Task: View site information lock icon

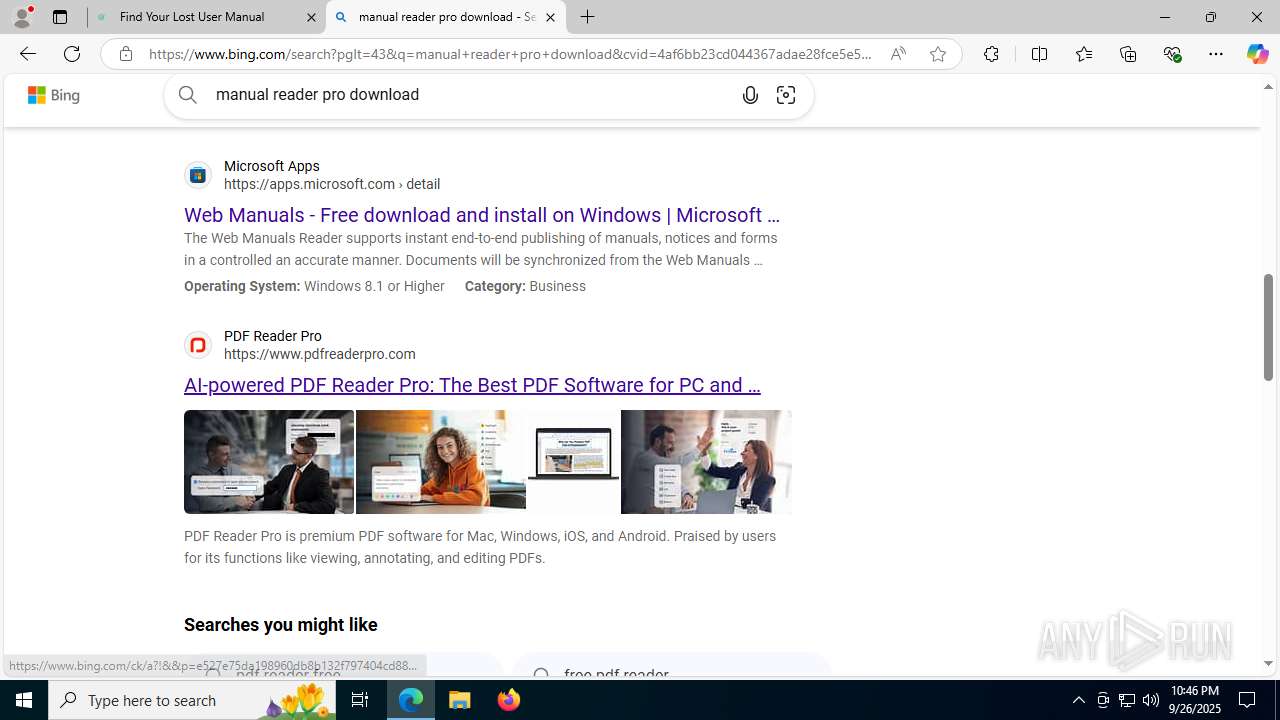Action: click(125, 54)
